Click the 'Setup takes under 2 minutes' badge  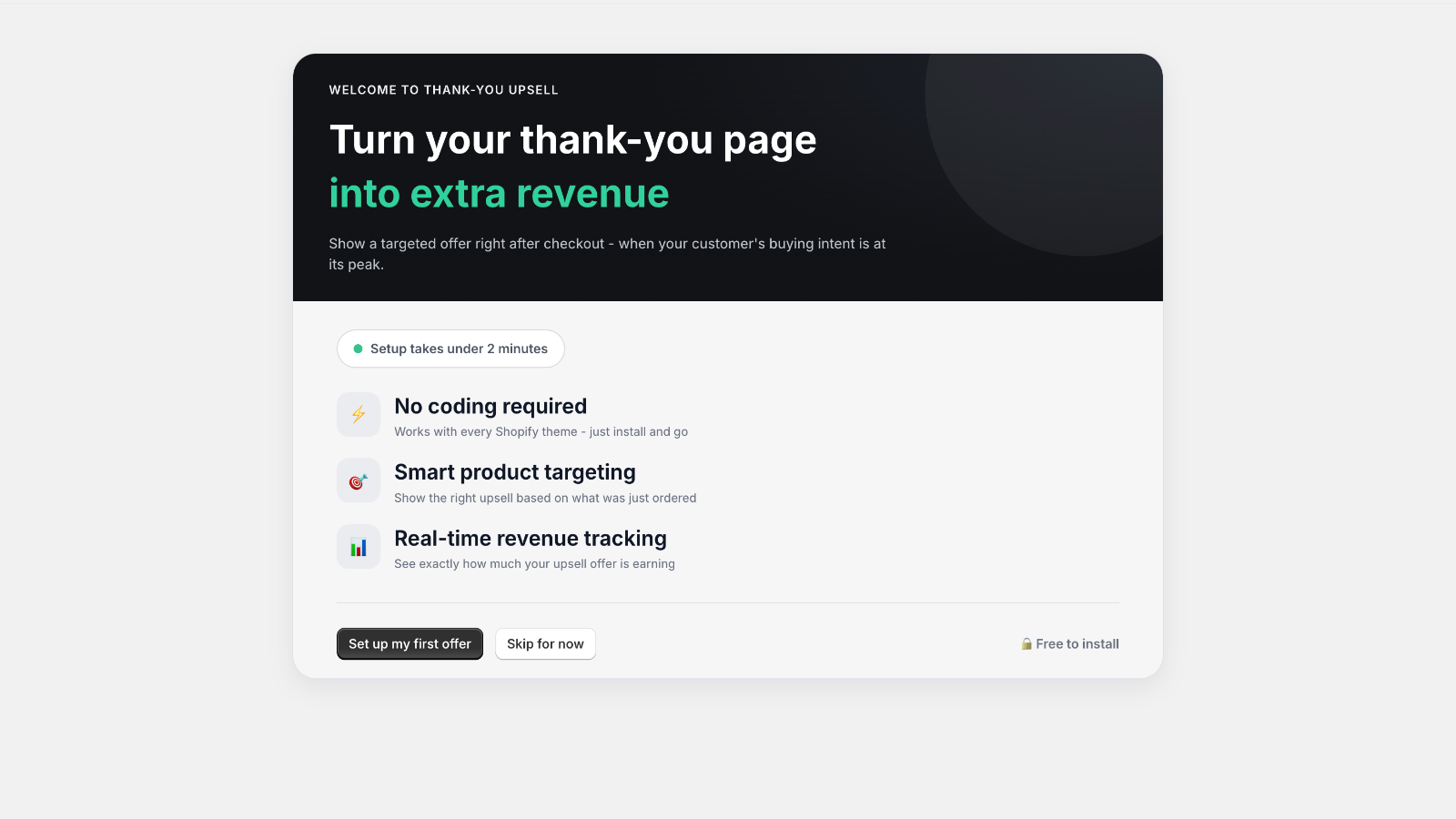click(450, 349)
